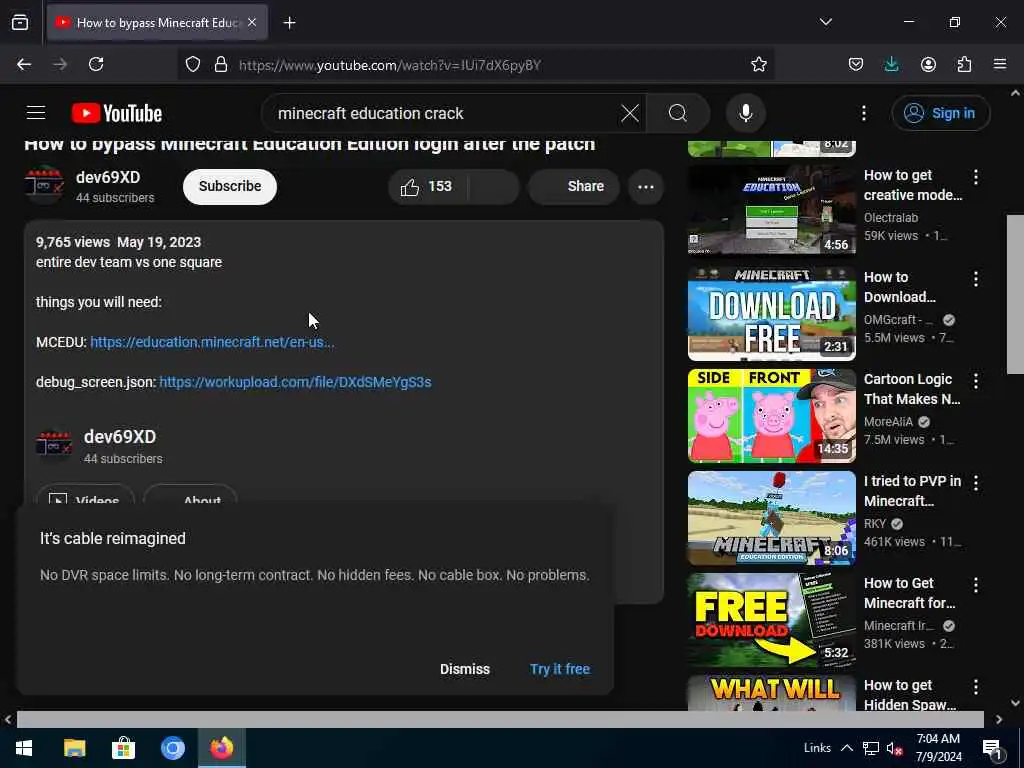Click the page vertical scrollbar thumb
1024x768 pixels.
tap(1014, 294)
